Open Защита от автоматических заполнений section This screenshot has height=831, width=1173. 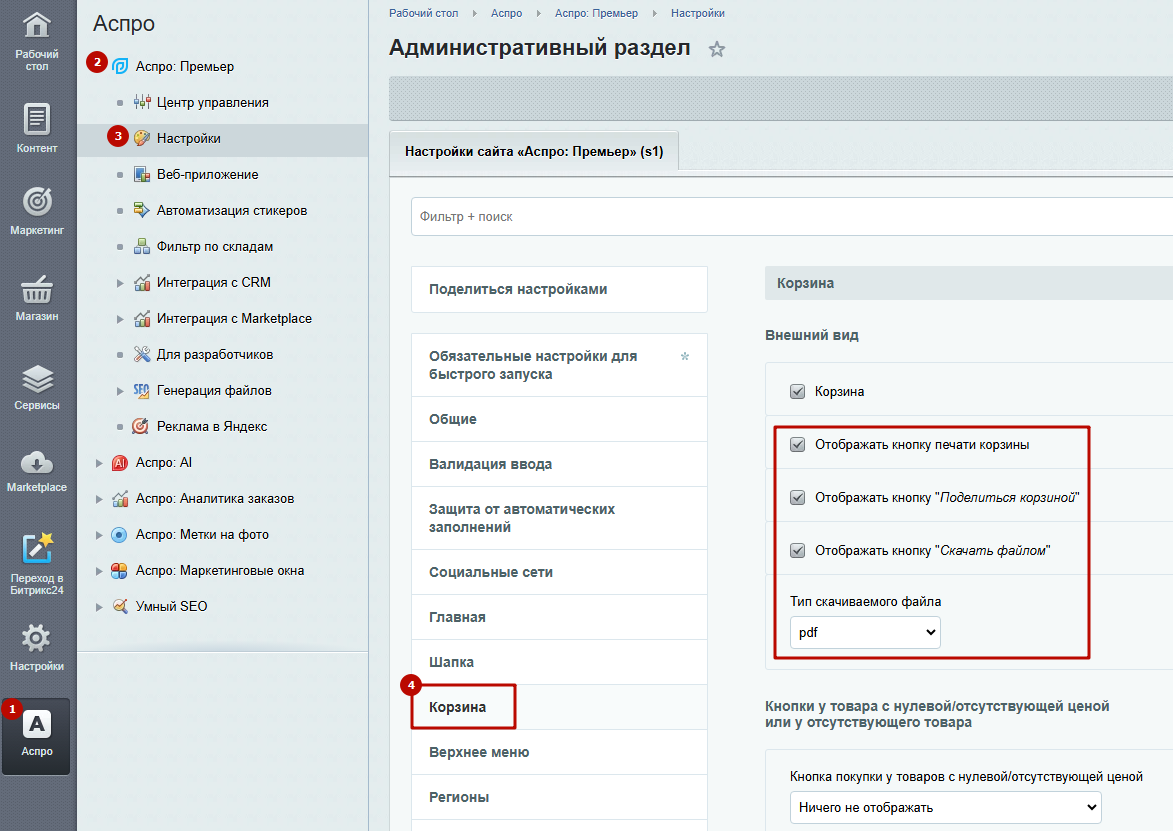point(559,518)
